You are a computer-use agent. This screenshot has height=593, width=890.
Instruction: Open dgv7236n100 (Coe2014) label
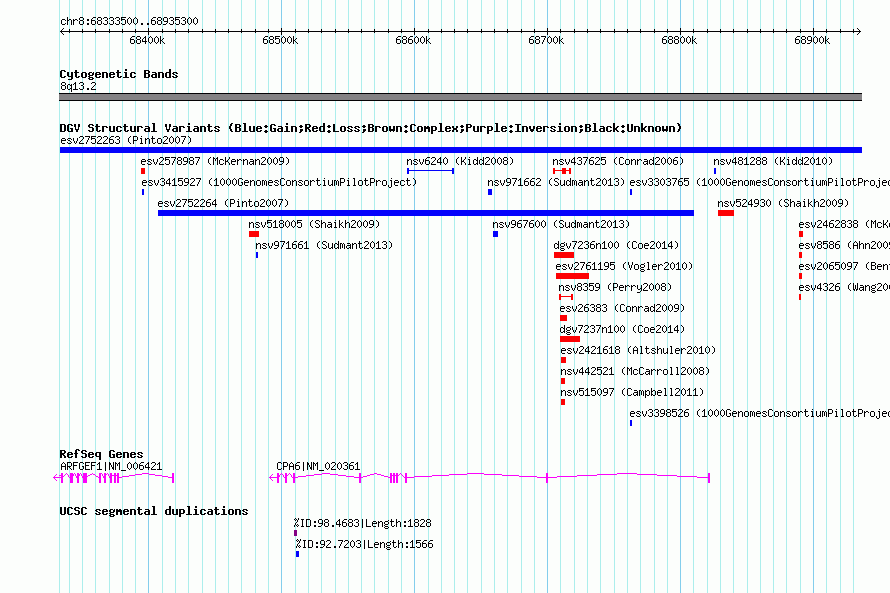click(616, 245)
